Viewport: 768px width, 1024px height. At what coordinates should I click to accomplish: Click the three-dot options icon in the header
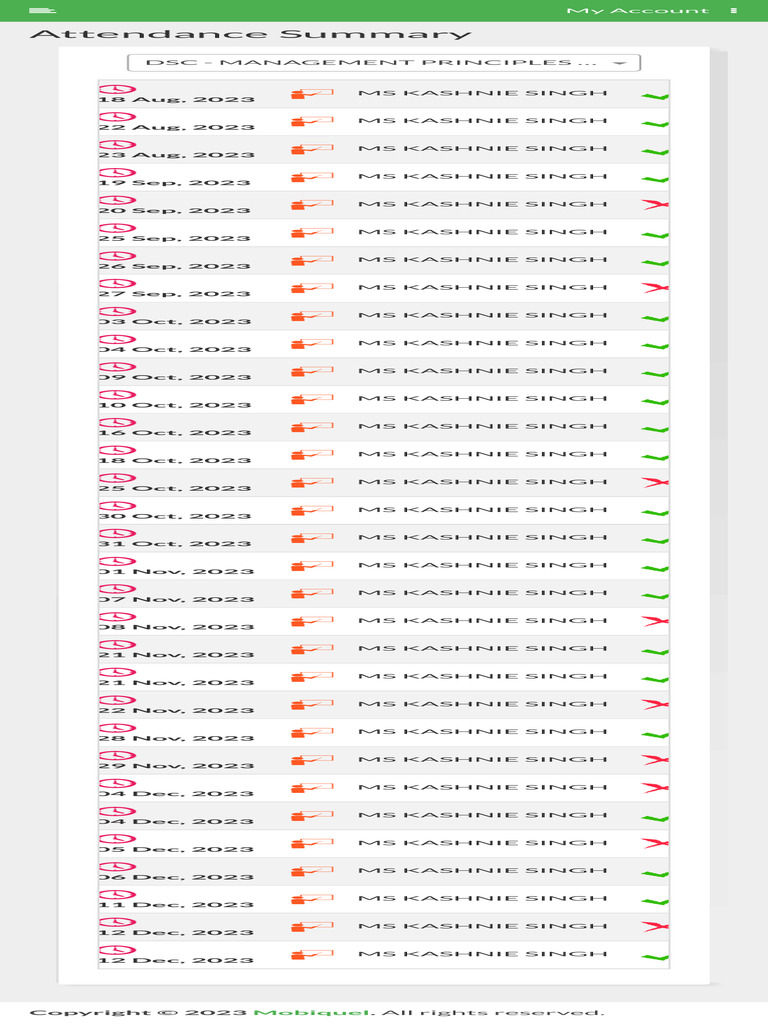point(734,11)
